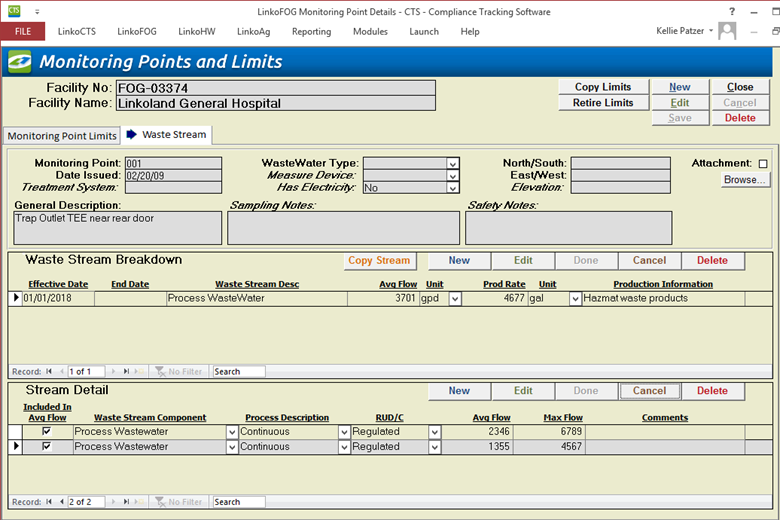Click the CTS application icon in title bar
This screenshot has width=780, height=520.
(x=14, y=10)
